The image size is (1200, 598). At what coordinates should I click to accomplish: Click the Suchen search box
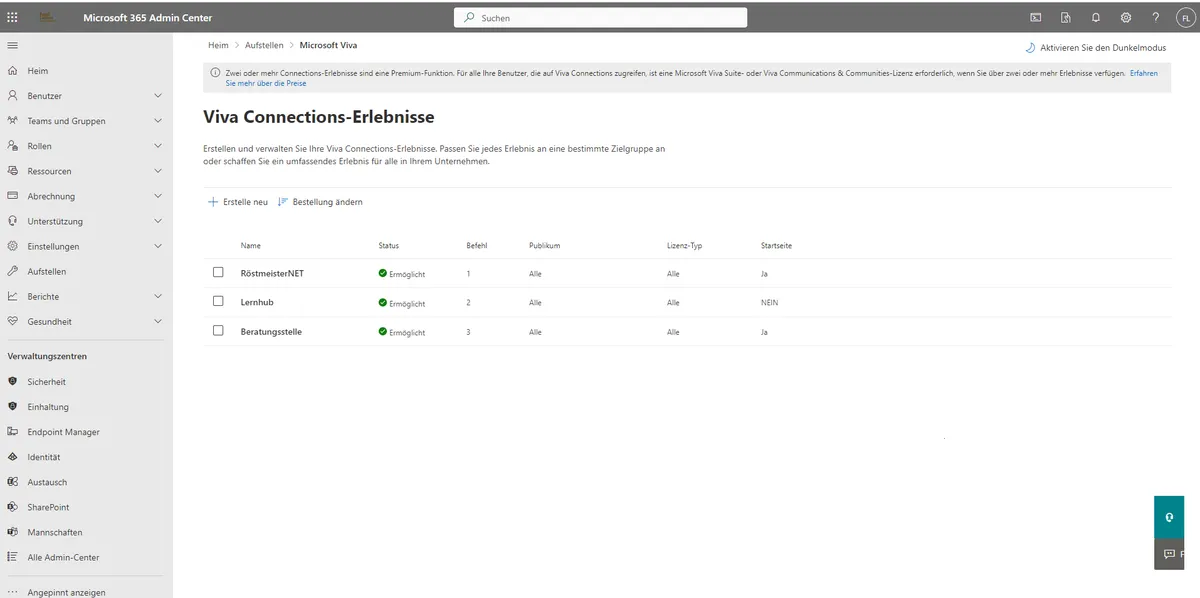pos(600,17)
